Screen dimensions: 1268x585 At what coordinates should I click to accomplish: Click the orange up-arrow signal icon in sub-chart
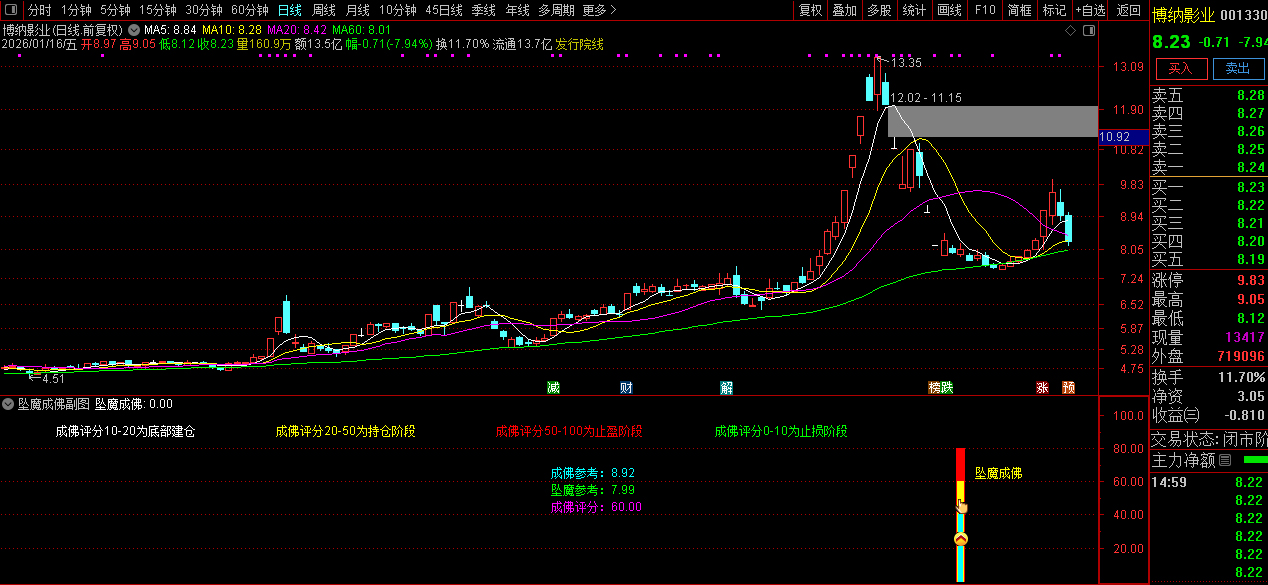[x=961, y=540]
